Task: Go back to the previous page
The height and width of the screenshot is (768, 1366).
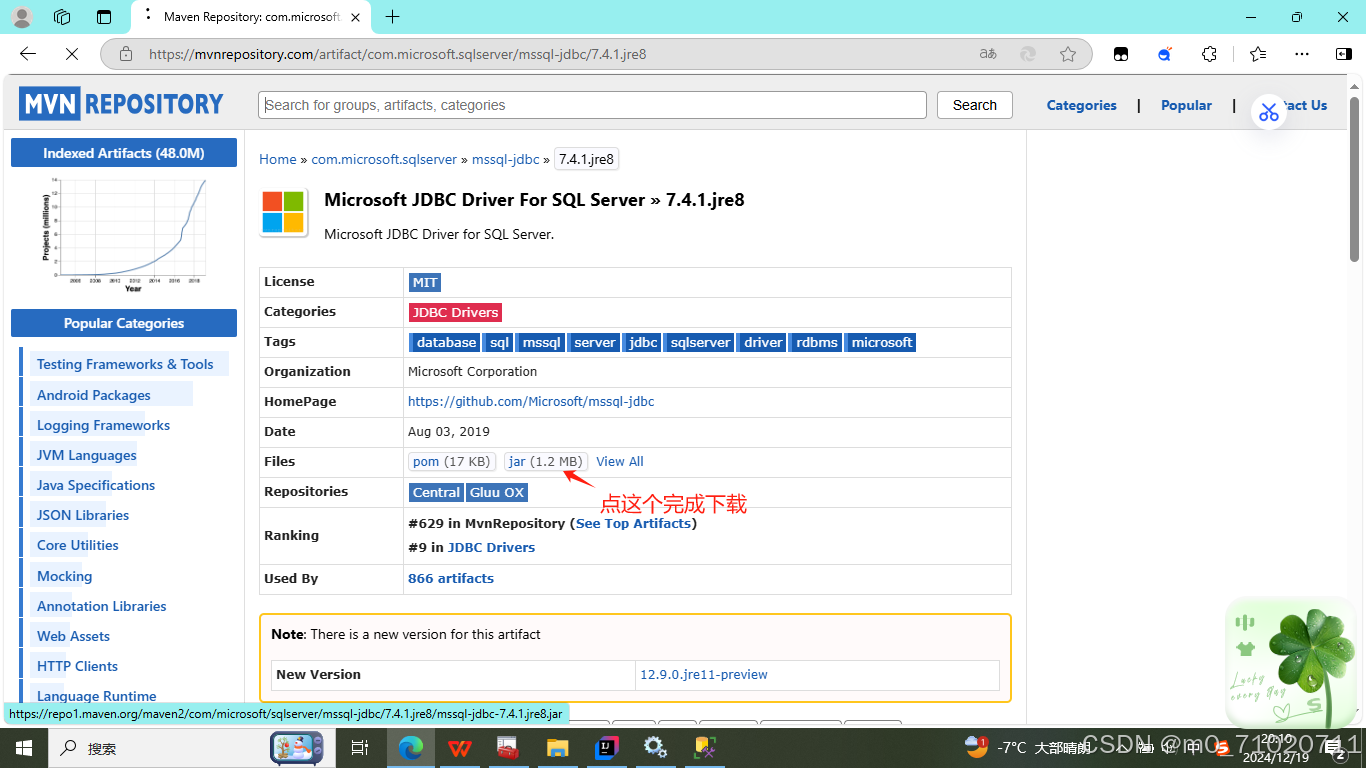Action: [x=28, y=54]
